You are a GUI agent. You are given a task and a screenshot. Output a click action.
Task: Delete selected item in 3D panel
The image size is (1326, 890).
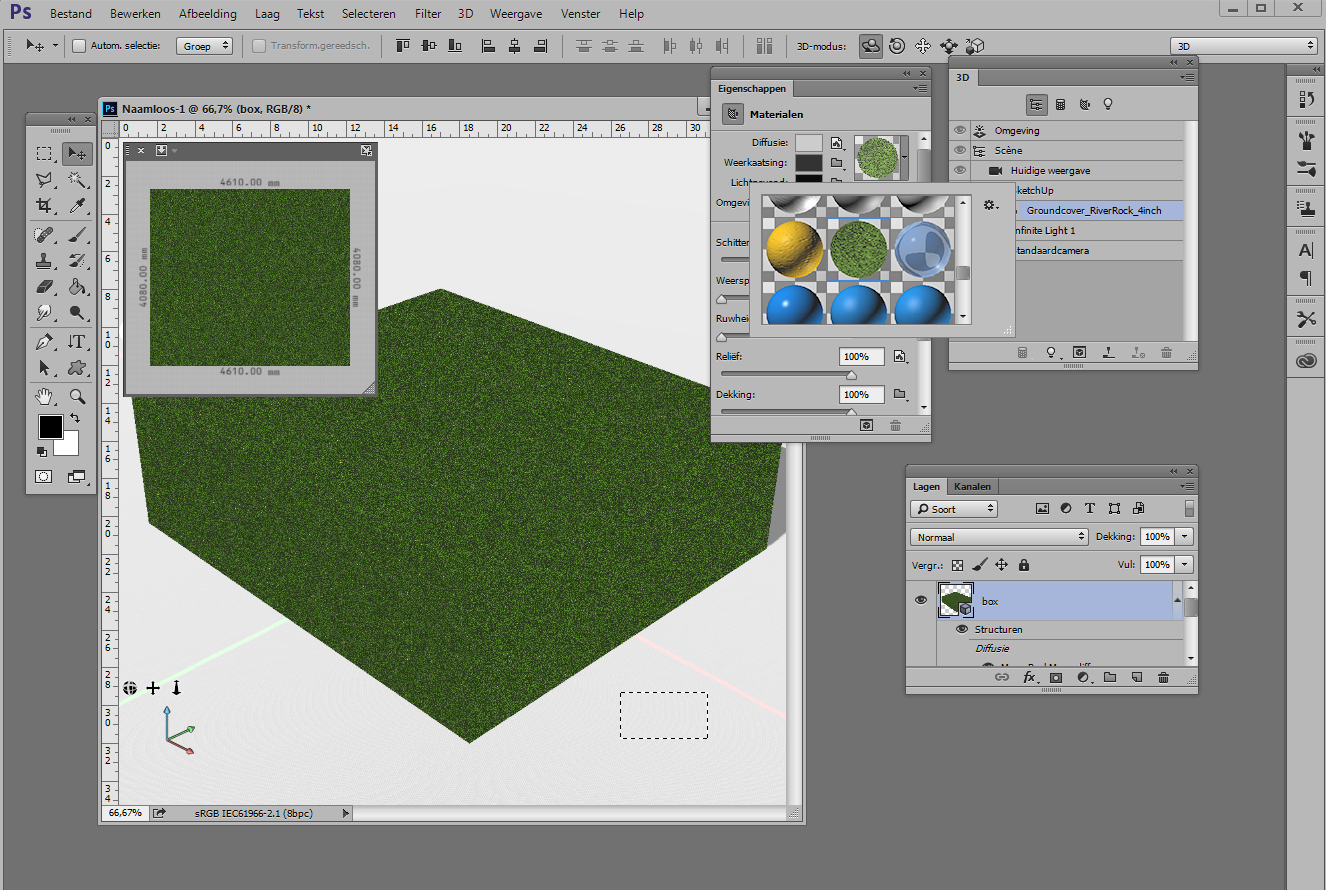tap(1166, 353)
